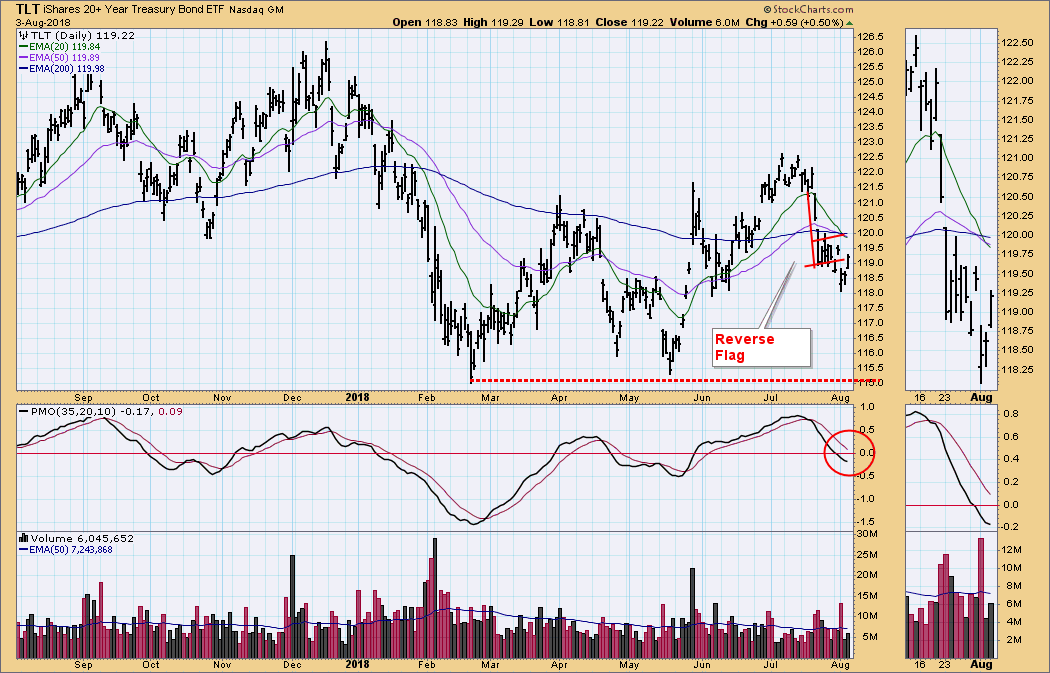Click the green up-arrow change indicator

pos(850,23)
